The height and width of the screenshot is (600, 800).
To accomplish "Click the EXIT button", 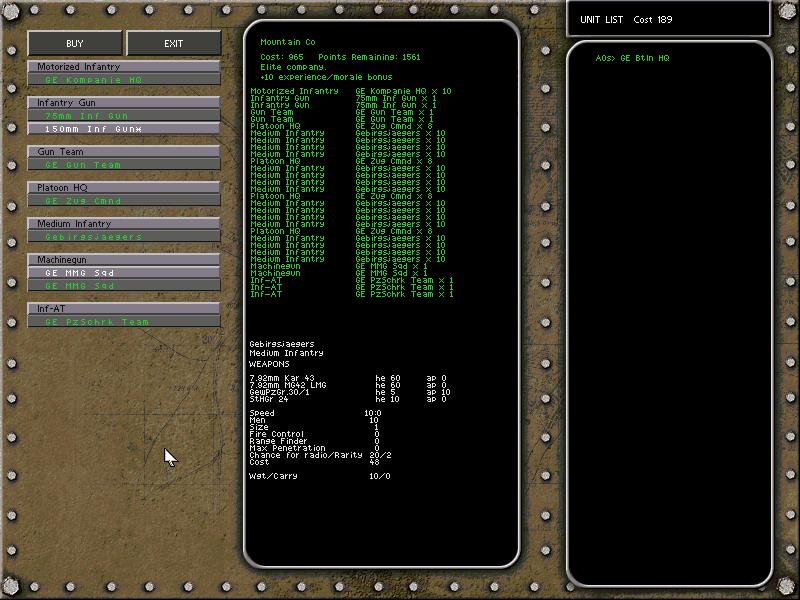I will [173, 43].
